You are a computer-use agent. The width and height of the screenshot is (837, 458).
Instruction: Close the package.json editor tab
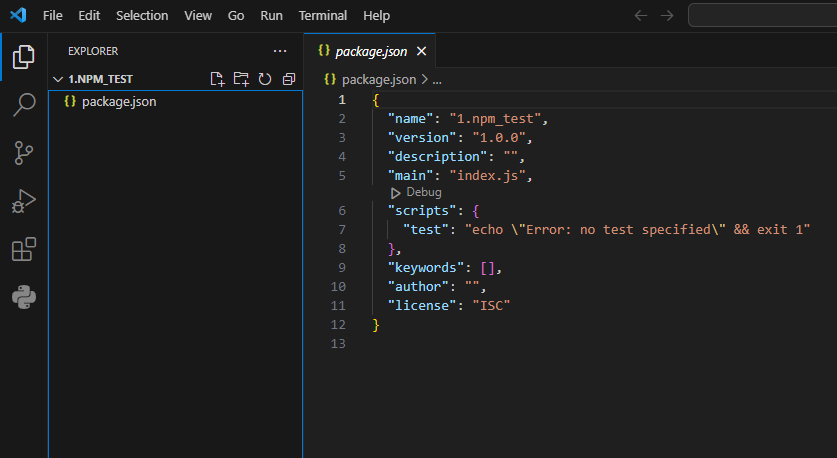pyautogui.click(x=421, y=51)
